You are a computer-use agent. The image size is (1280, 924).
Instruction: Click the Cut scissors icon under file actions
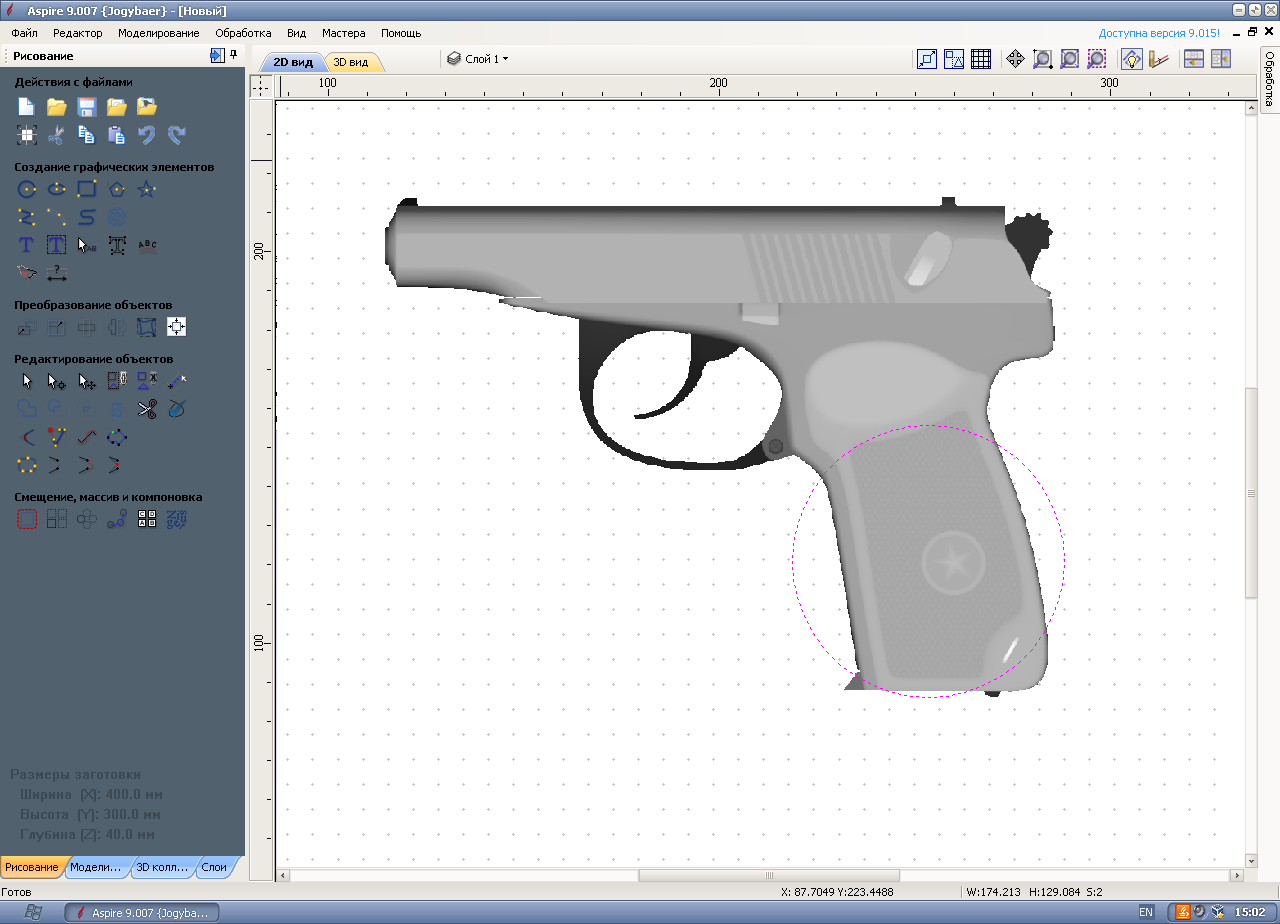tap(57, 134)
